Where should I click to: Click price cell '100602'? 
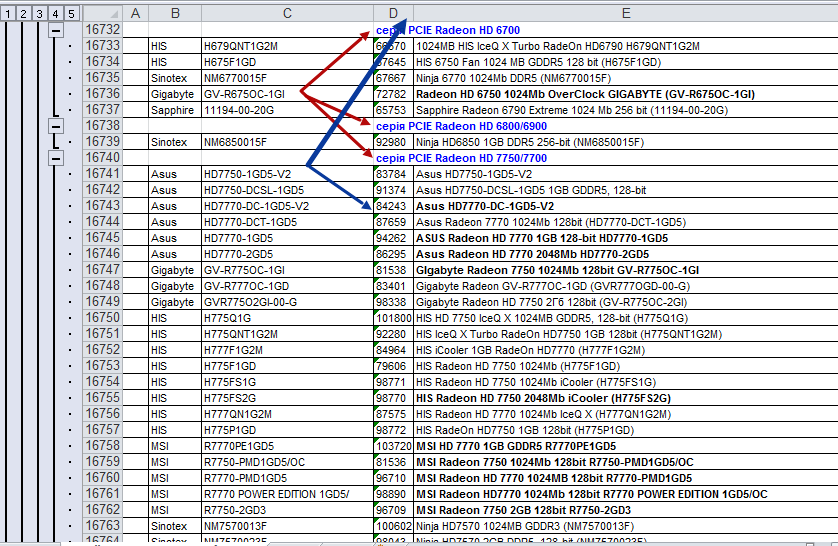[x=393, y=527]
